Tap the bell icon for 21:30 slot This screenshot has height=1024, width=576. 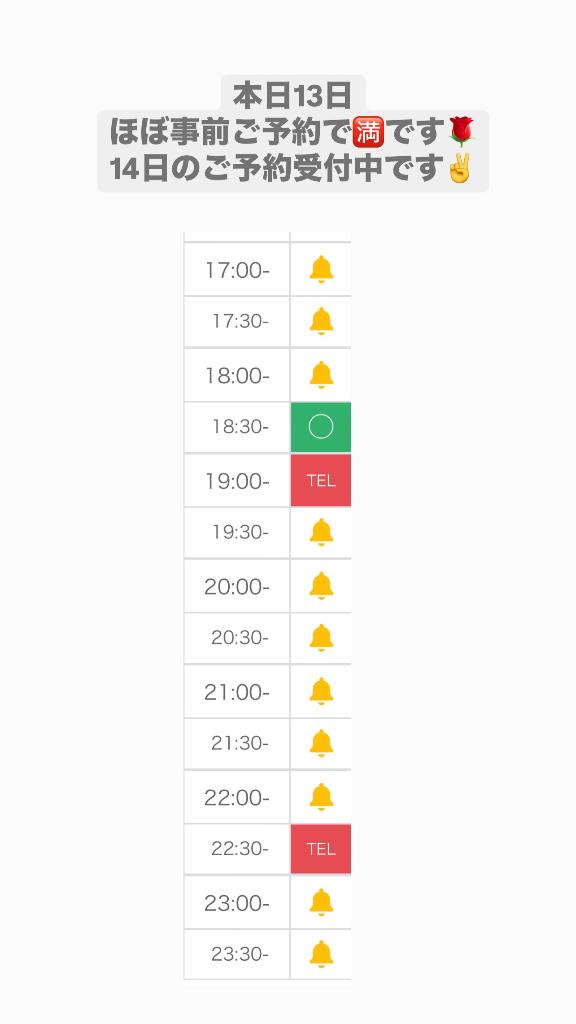tap(321, 743)
